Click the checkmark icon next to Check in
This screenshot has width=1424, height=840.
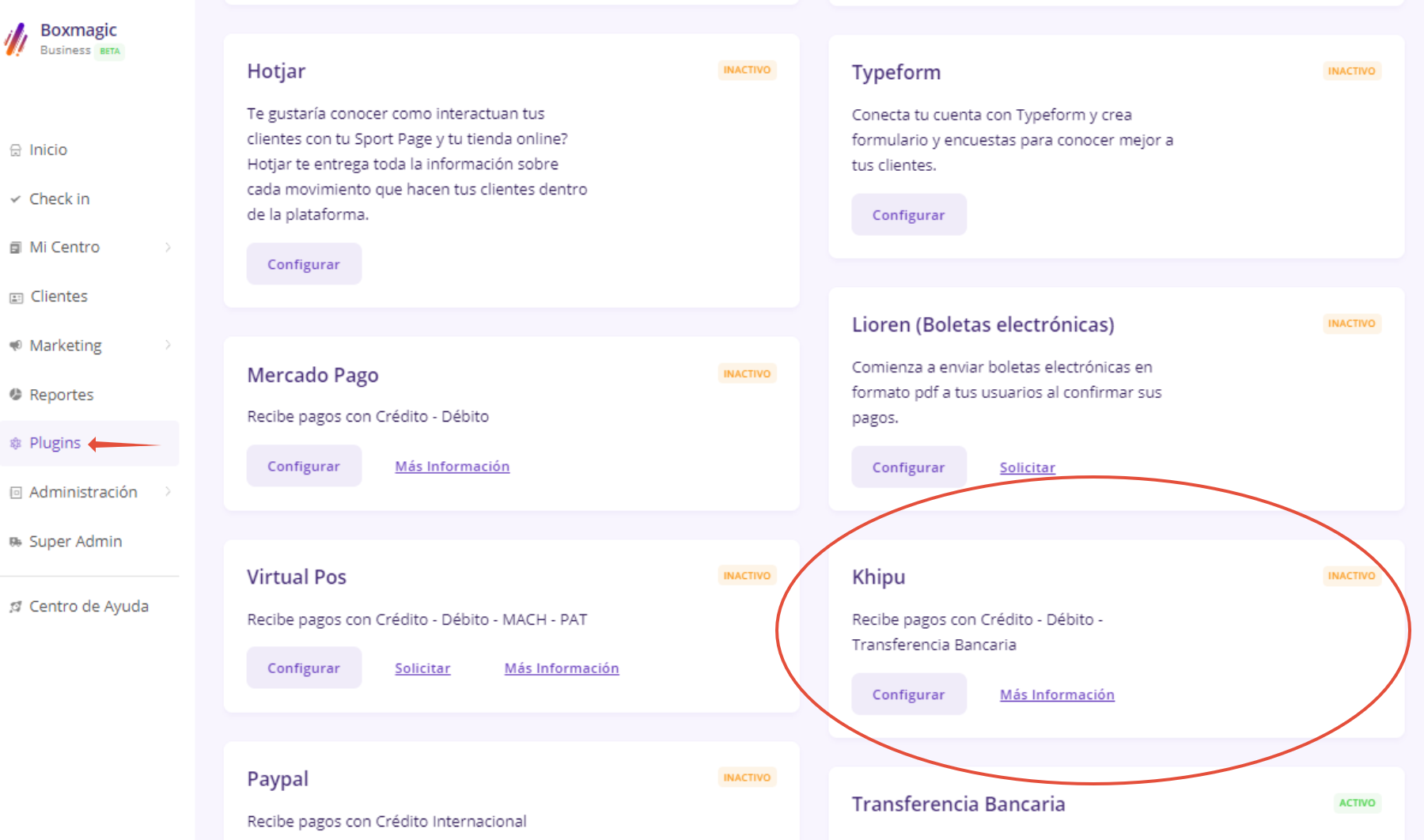pos(15,199)
